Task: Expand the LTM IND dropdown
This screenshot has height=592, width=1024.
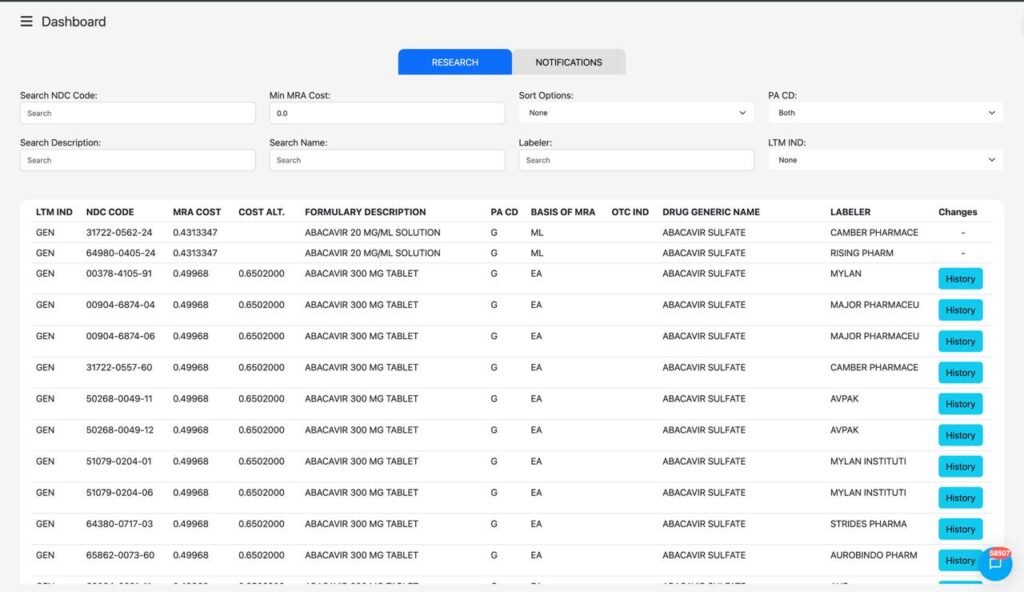Action: coord(885,160)
